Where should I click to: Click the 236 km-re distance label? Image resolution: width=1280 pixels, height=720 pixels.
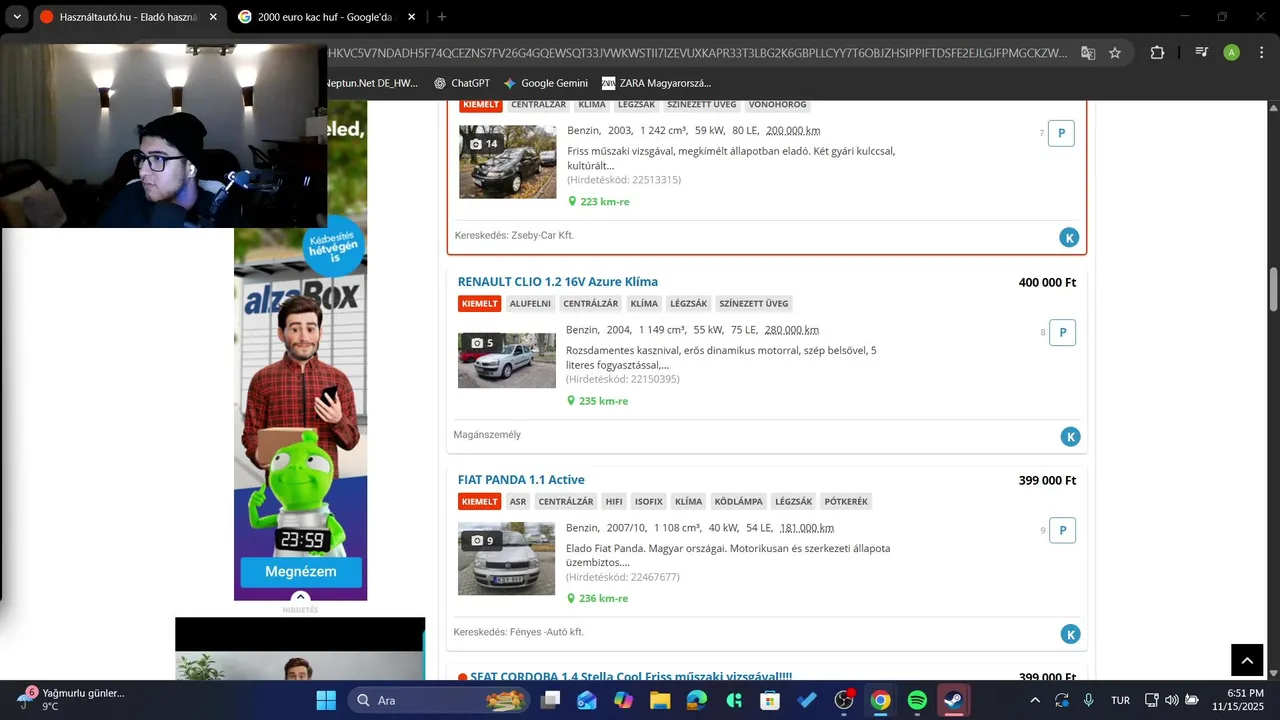[x=603, y=599]
